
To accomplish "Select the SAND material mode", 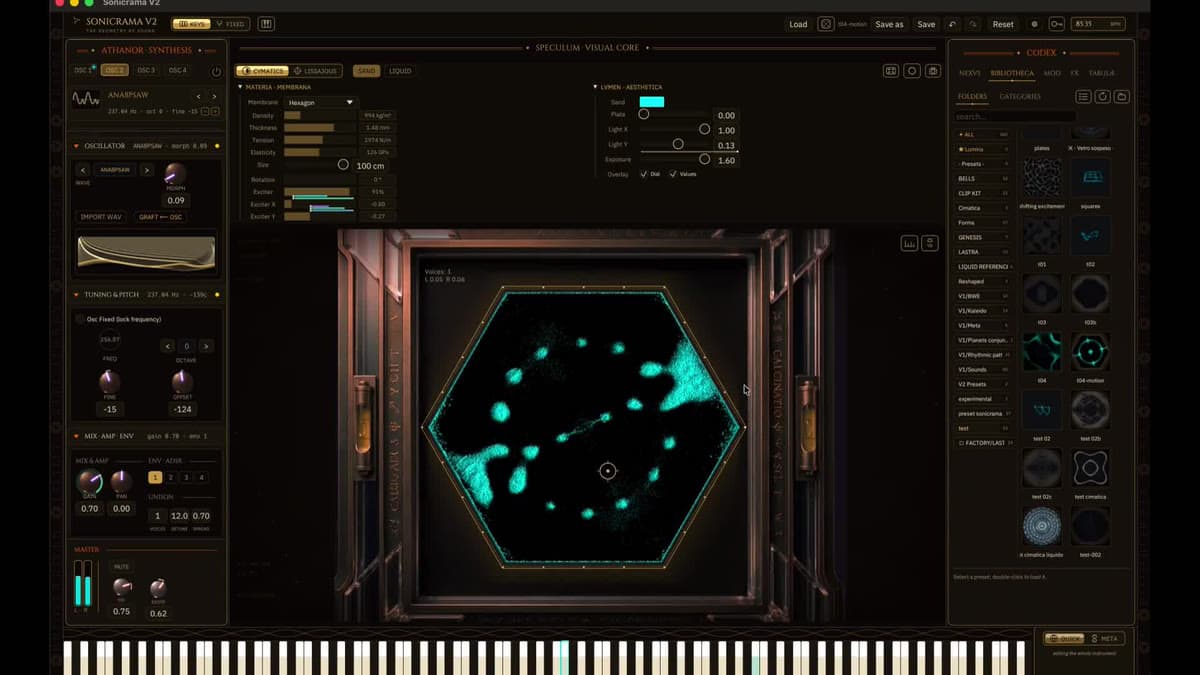I will tap(366, 71).
